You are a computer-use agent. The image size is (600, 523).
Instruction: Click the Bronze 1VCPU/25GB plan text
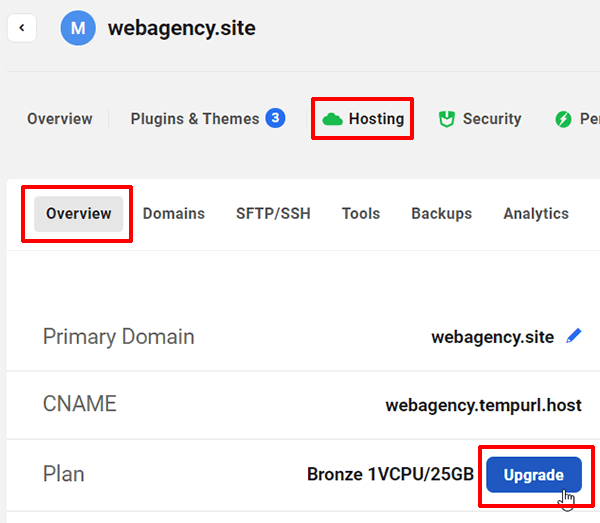(x=390, y=475)
